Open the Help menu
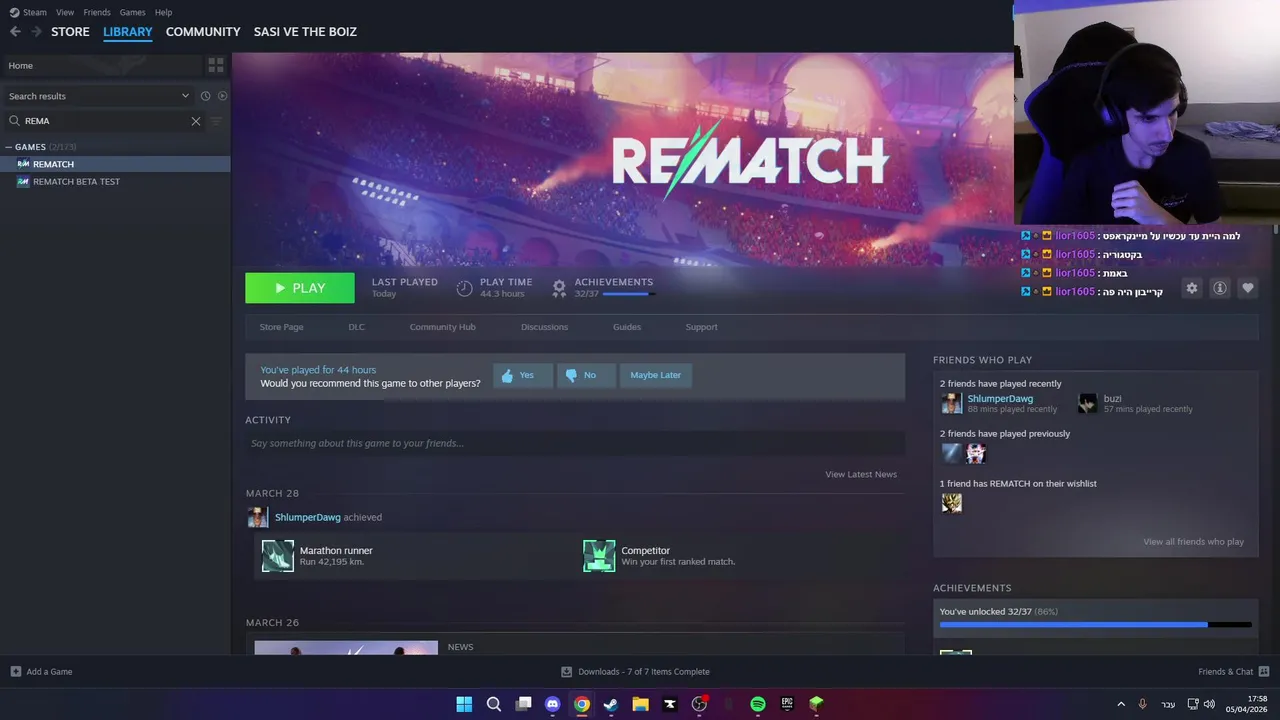Image resolution: width=1280 pixels, height=720 pixels. click(163, 12)
